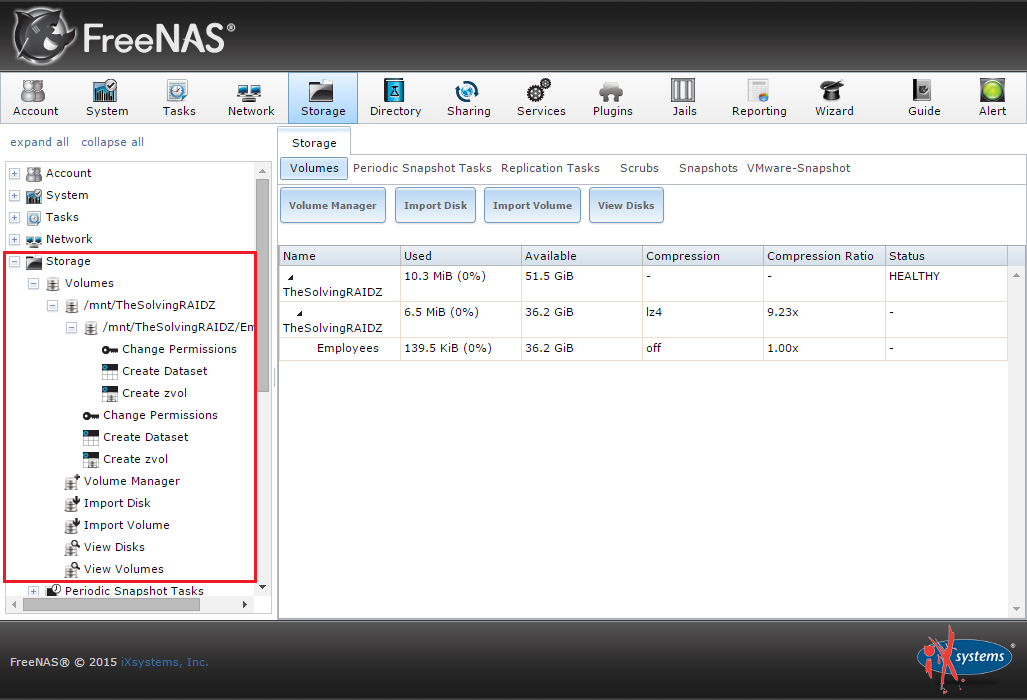Switch to the Snapshots tab
This screenshot has width=1027, height=700.
pyautogui.click(x=708, y=168)
